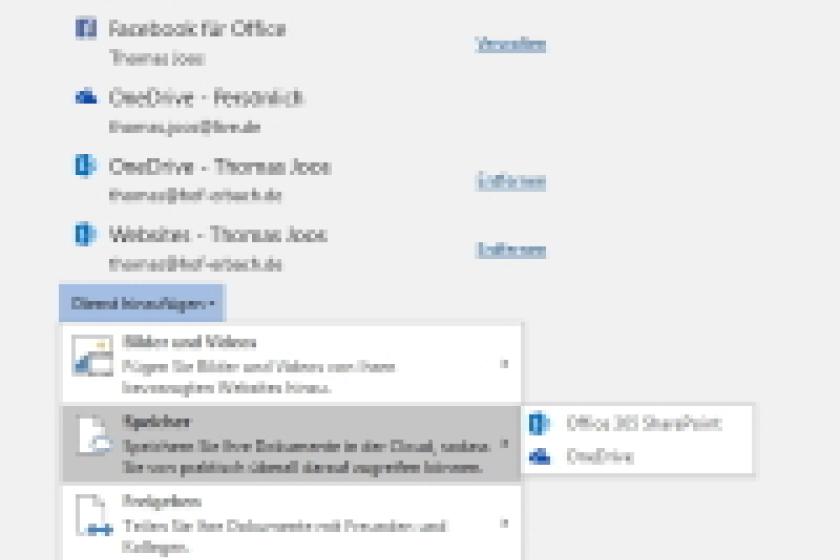This screenshot has height=560, width=840.
Task: Click Verwalten link for Facebook für Office
Action: 511,44
